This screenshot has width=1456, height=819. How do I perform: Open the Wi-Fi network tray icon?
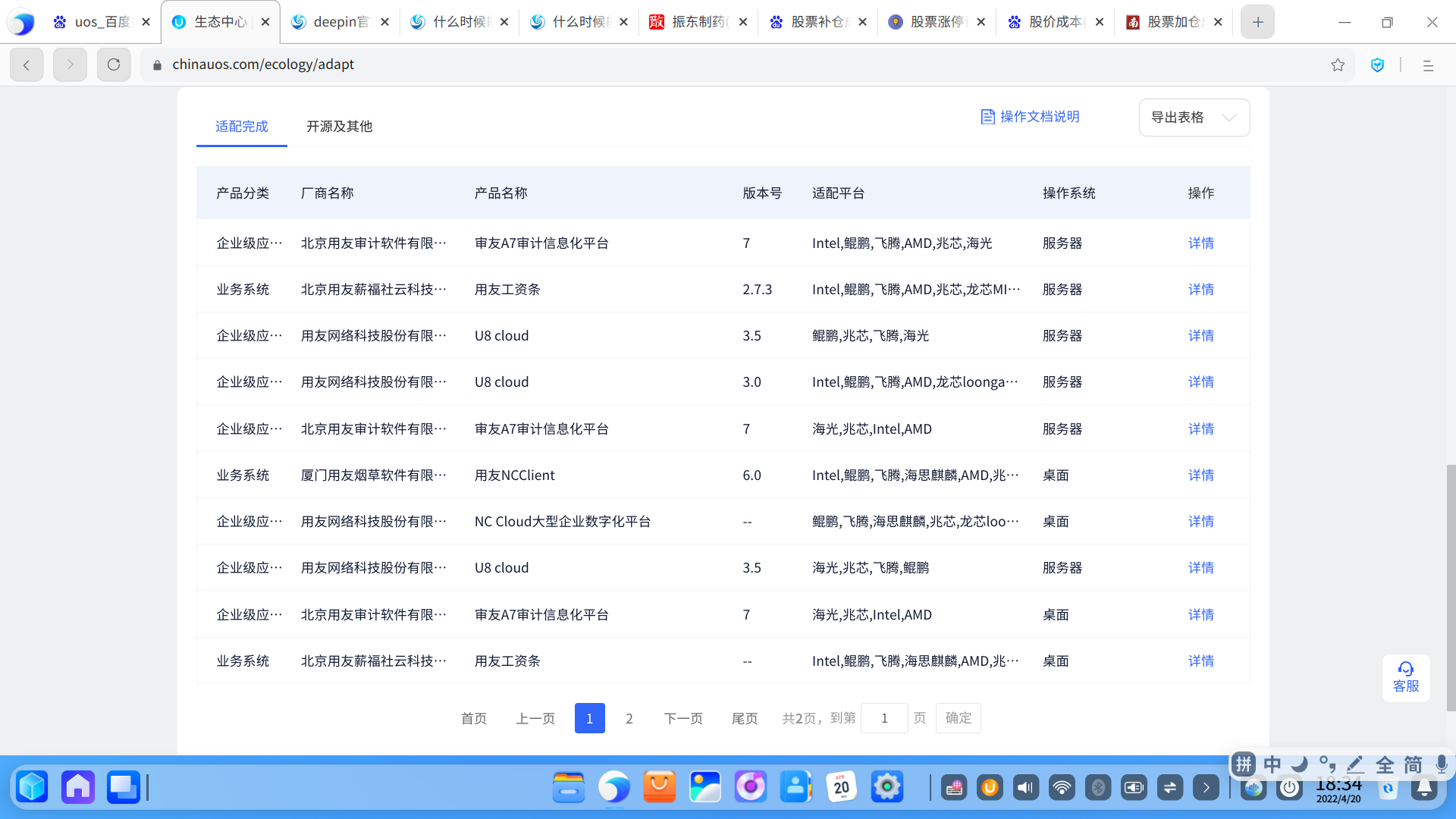[x=1062, y=788]
